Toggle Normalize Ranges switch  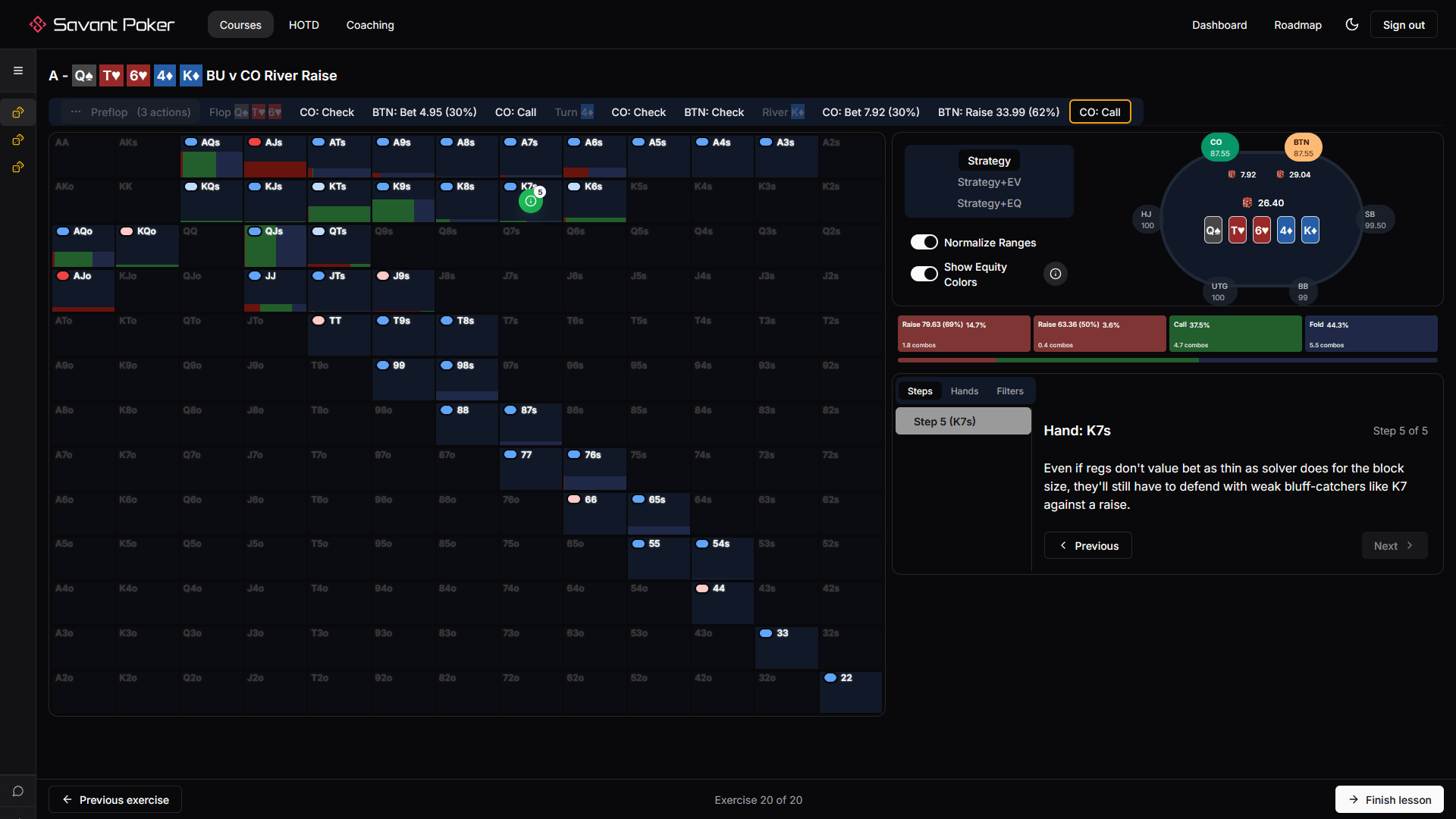coord(924,242)
